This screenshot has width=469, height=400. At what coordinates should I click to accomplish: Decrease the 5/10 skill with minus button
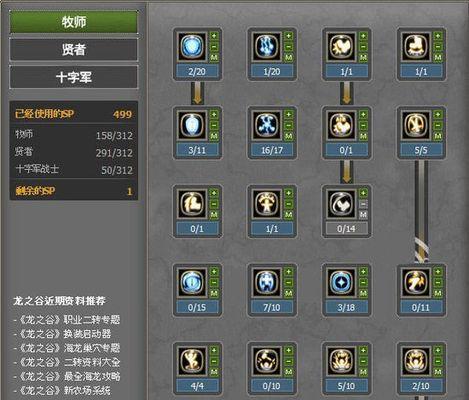[363, 361]
